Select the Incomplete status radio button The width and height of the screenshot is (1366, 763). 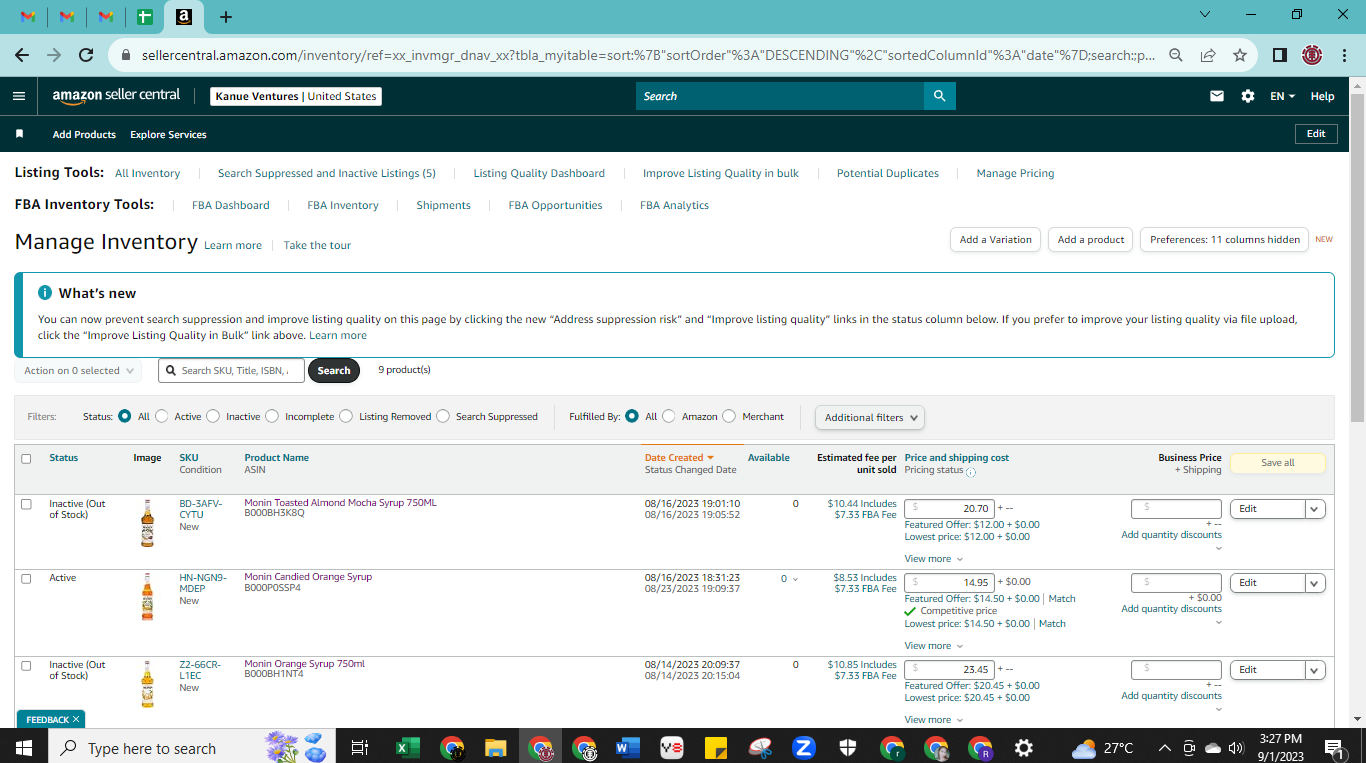tap(272, 416)
